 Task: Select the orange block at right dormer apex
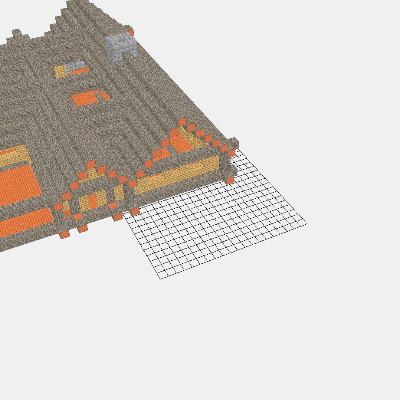[x=182, y=122]
